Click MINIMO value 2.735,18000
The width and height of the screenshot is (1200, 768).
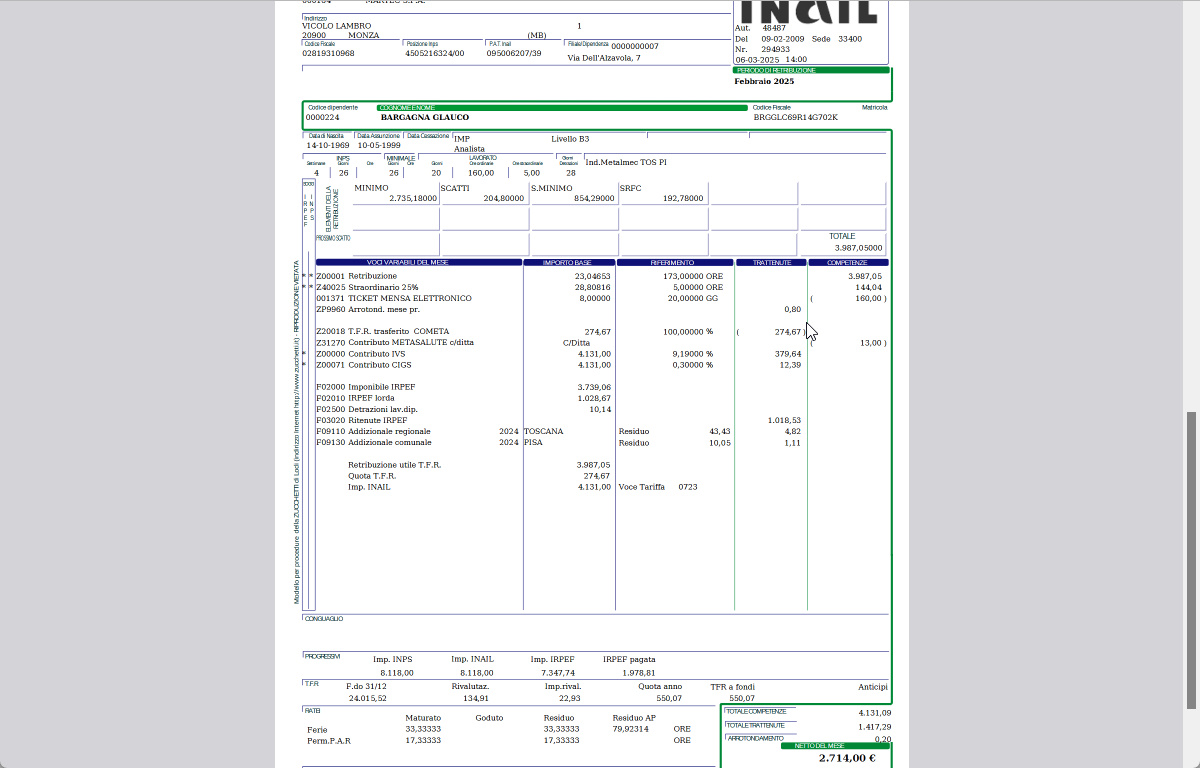413,198
